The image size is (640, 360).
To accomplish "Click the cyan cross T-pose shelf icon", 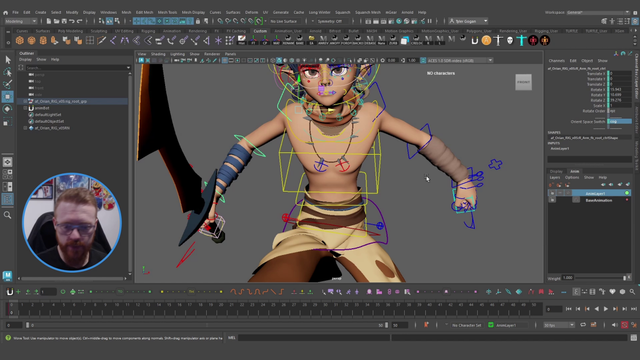I will [x=521, y=40].
